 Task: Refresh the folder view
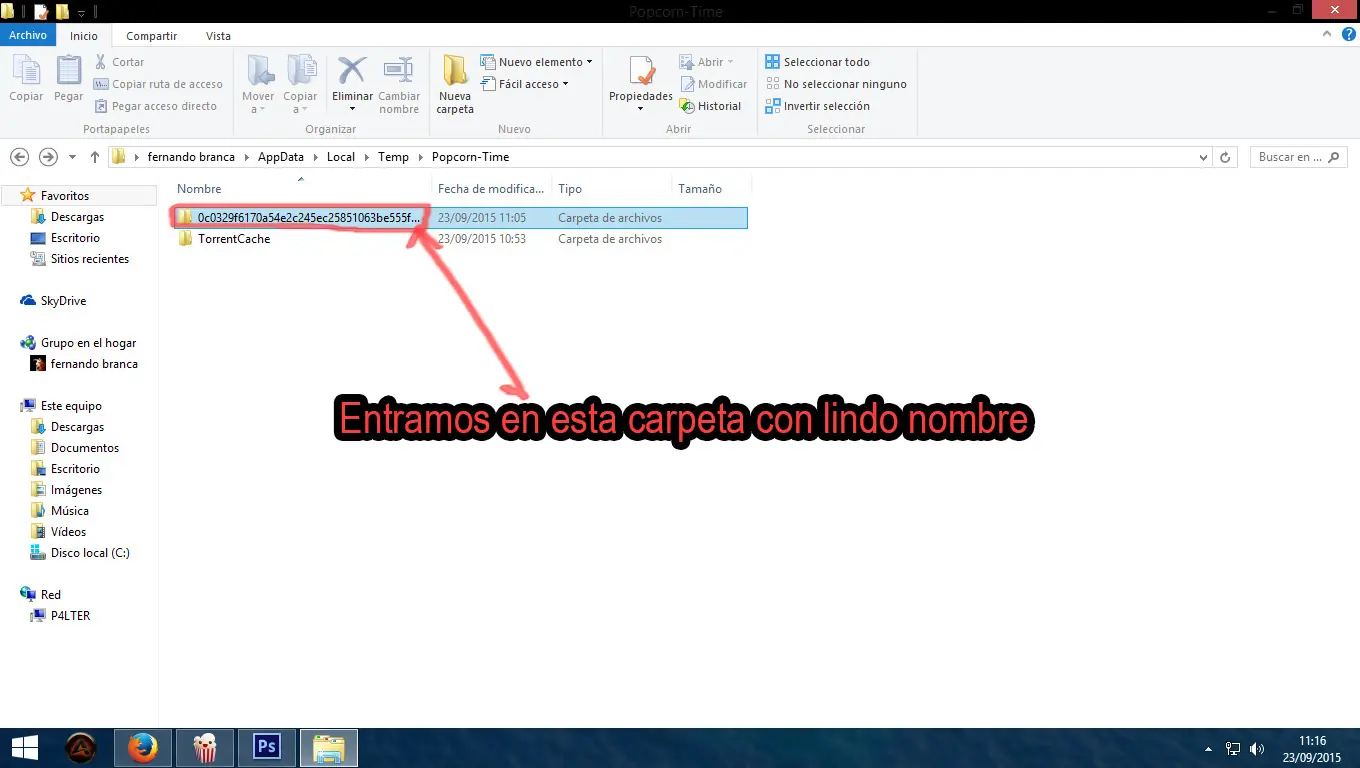[x=1226, y=157]
